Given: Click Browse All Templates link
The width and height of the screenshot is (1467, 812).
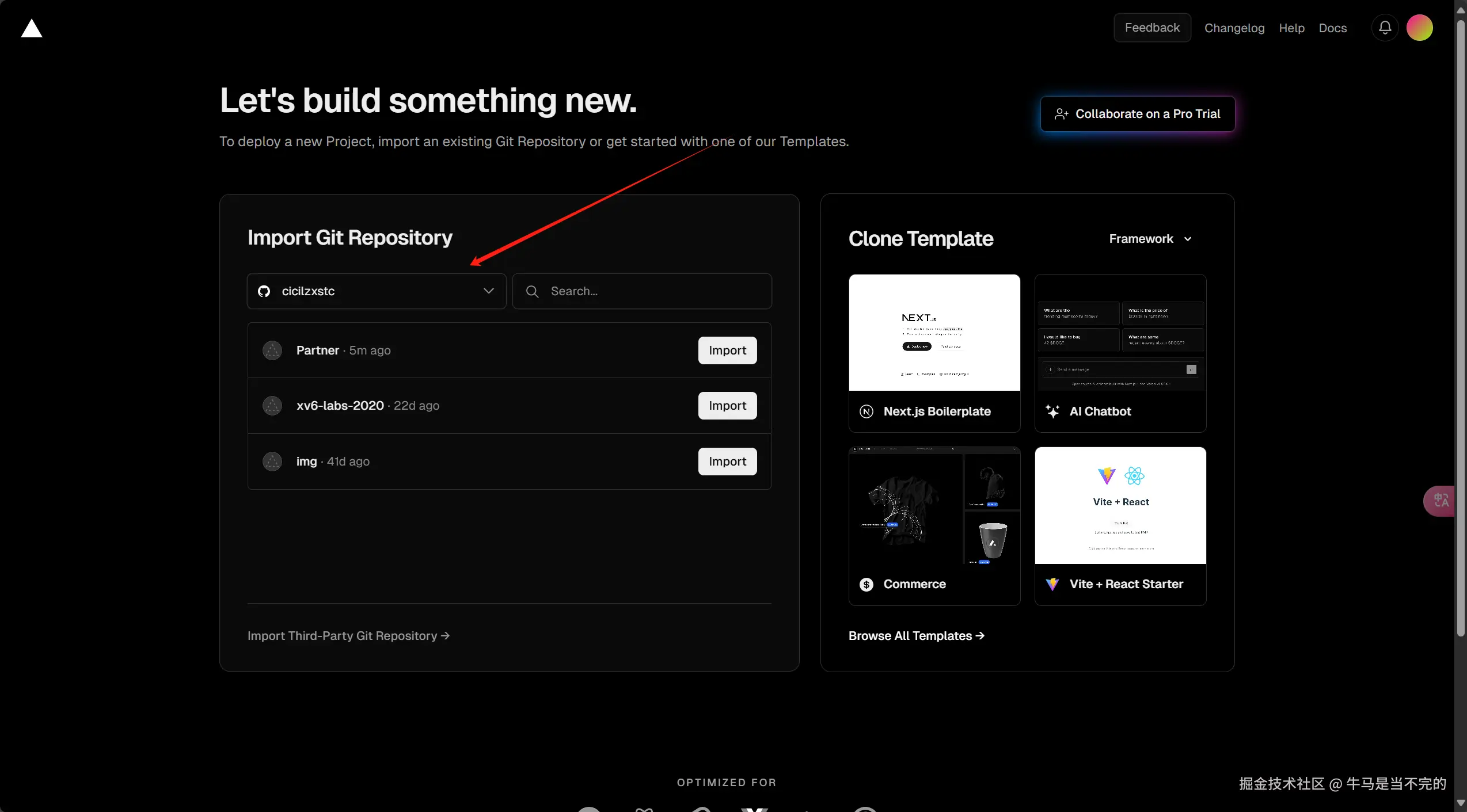Looking at the screenshot, I should pos(916,636).
